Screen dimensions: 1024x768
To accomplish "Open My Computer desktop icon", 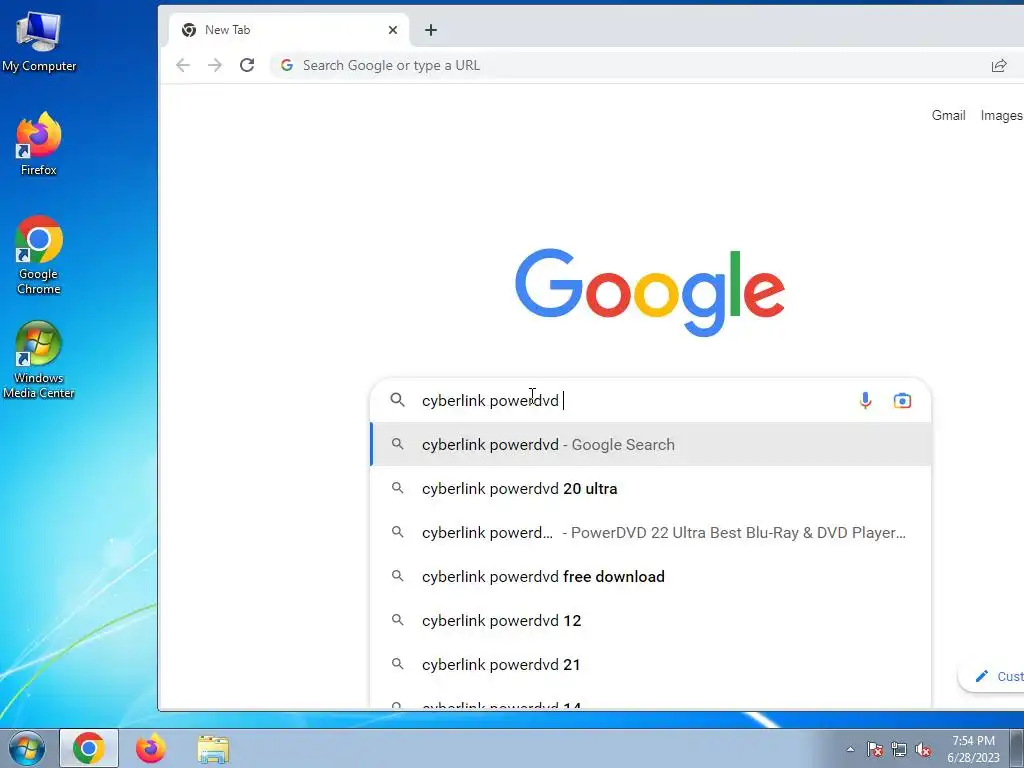I will 39,42.
